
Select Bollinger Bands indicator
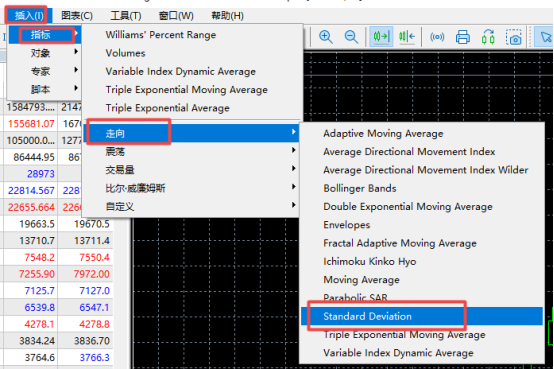click(360, 188)
